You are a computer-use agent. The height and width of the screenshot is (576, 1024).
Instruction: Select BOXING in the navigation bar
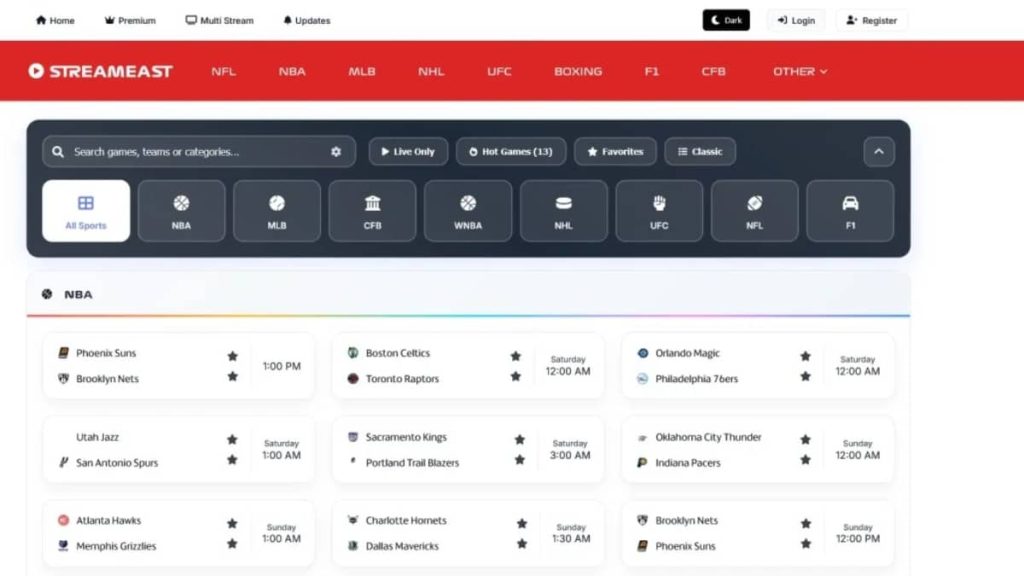pyautogui.click(x=578, y=71)
